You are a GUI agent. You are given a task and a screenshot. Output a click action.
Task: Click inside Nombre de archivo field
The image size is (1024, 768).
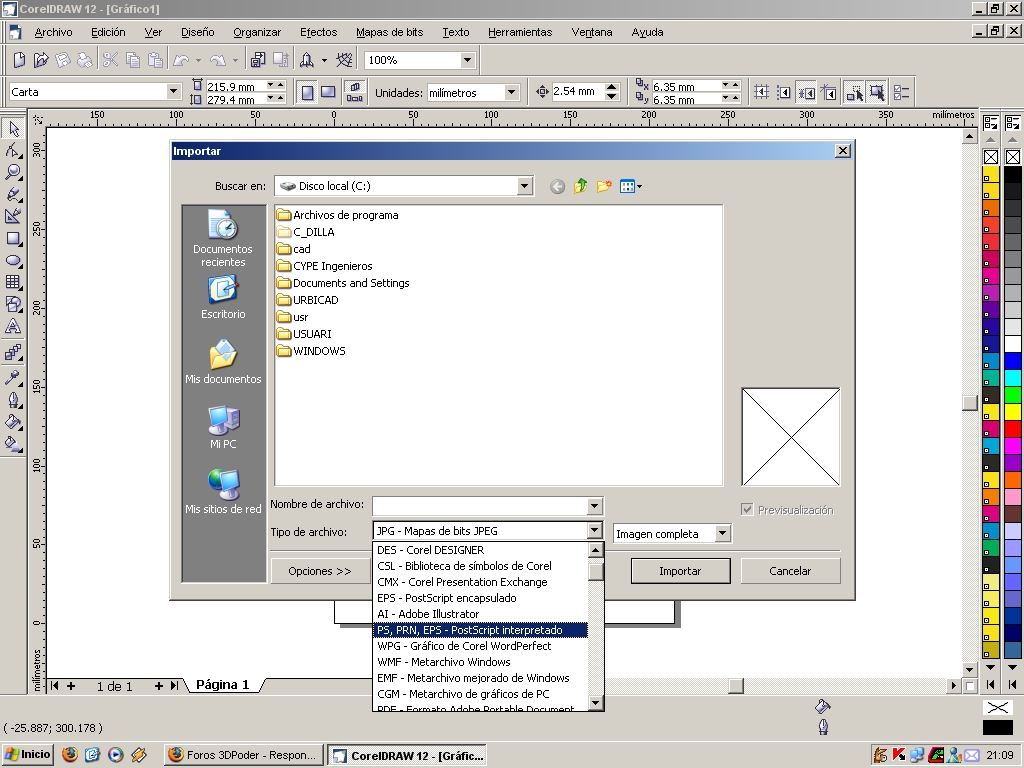point(480,505)
